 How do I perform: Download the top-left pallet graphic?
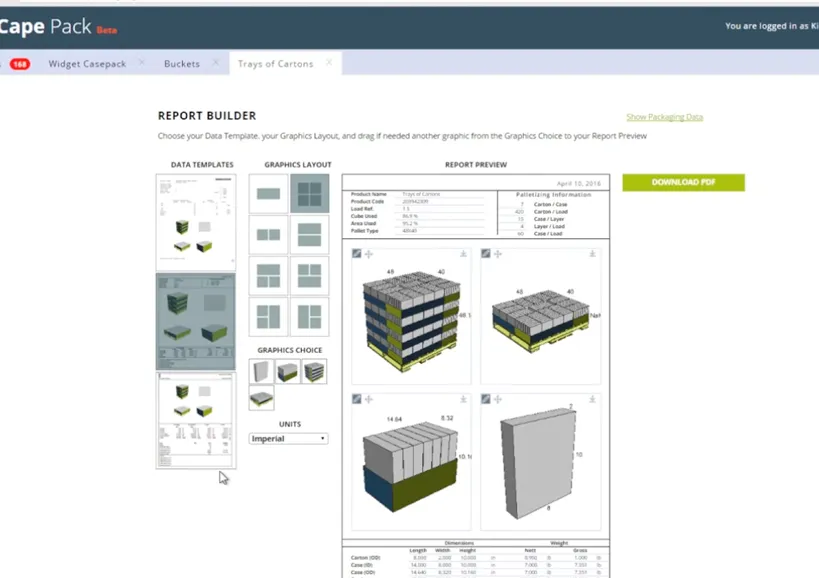click(x=463, y=254)
